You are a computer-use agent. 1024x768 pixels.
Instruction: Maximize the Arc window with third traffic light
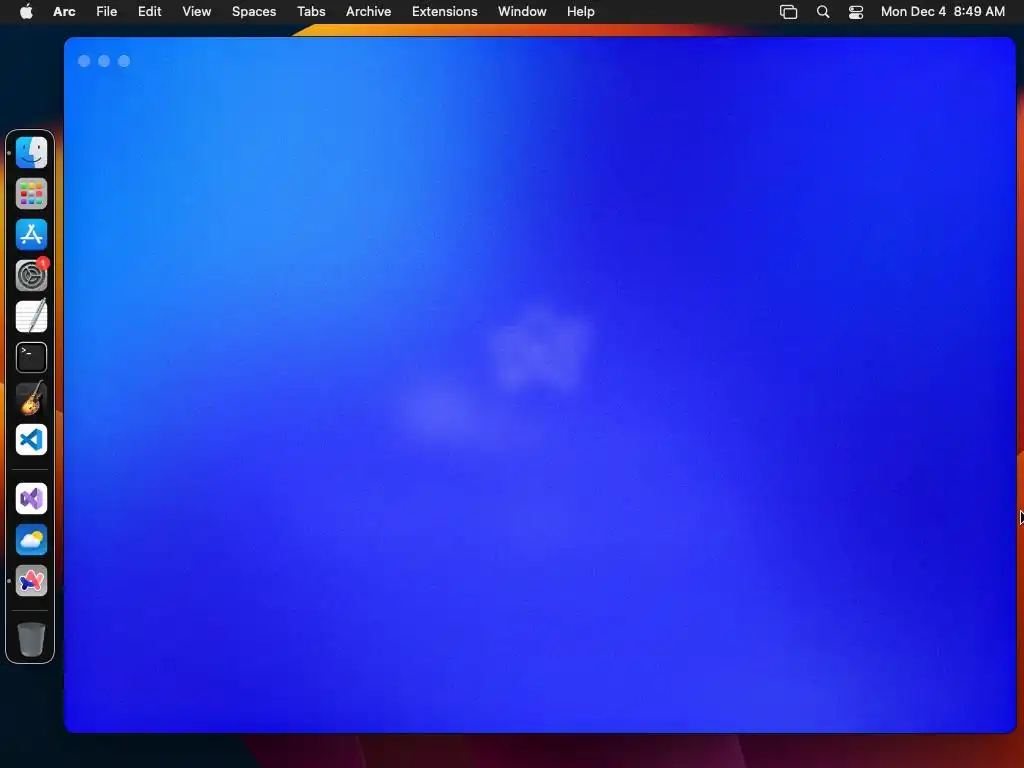[x=124, y=61]
